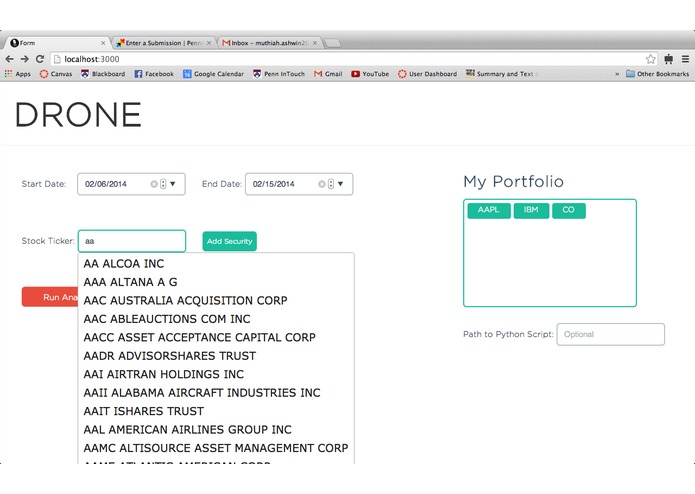
Task: Click the Add Security button
Action: pos(230,241)
